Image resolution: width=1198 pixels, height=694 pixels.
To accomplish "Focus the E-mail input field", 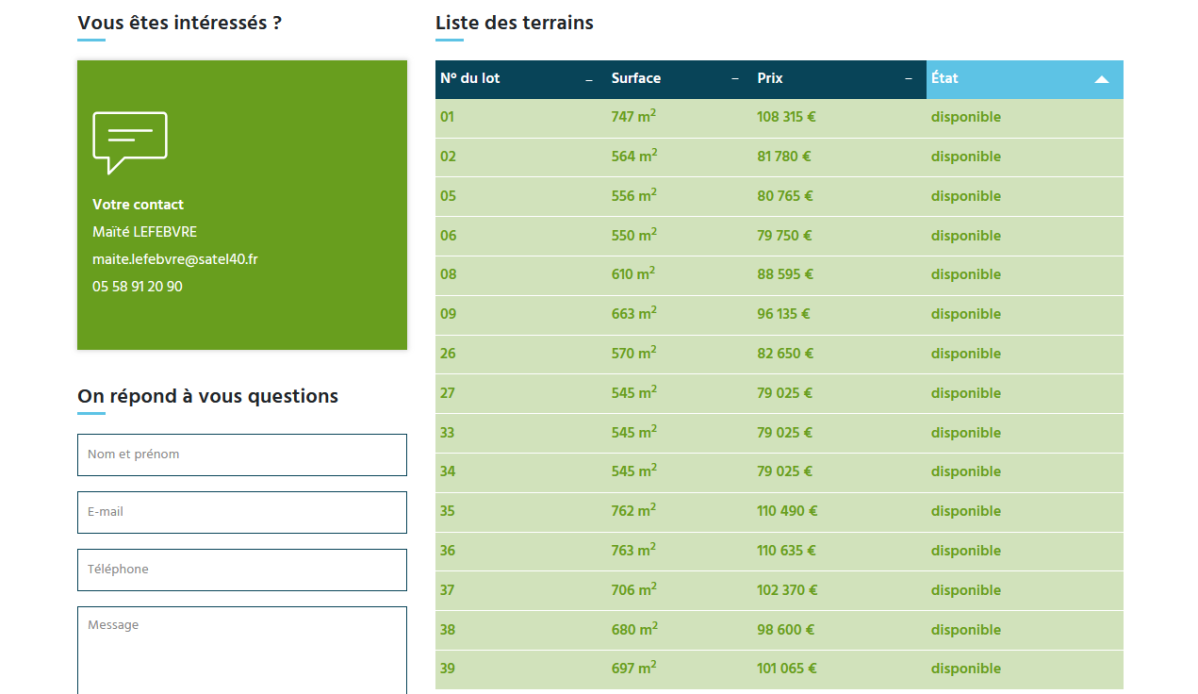I will pos(241,512).
